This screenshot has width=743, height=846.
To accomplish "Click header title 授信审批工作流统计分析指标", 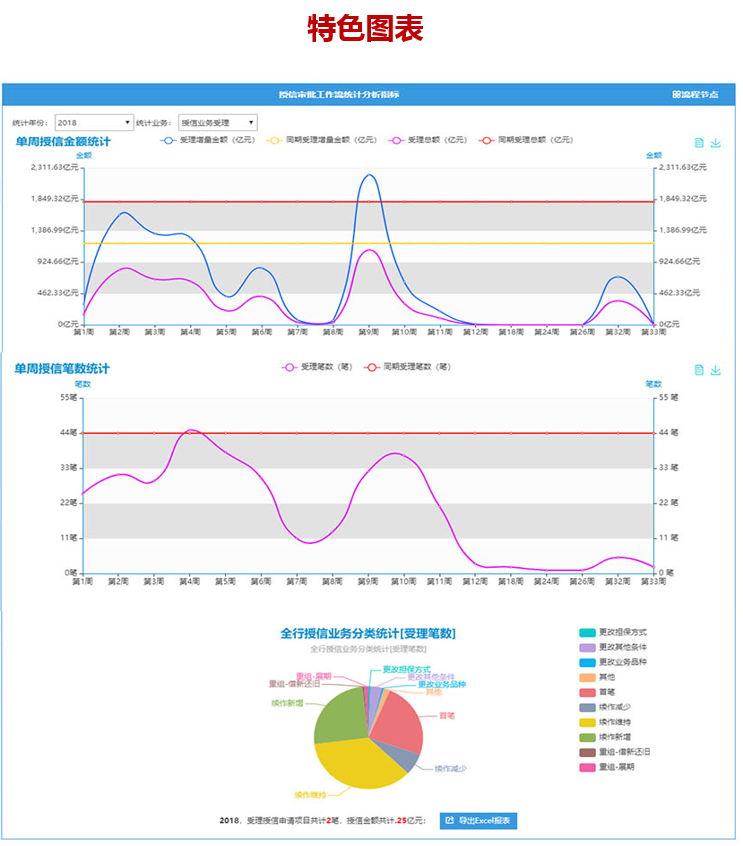I will point(339,94).
